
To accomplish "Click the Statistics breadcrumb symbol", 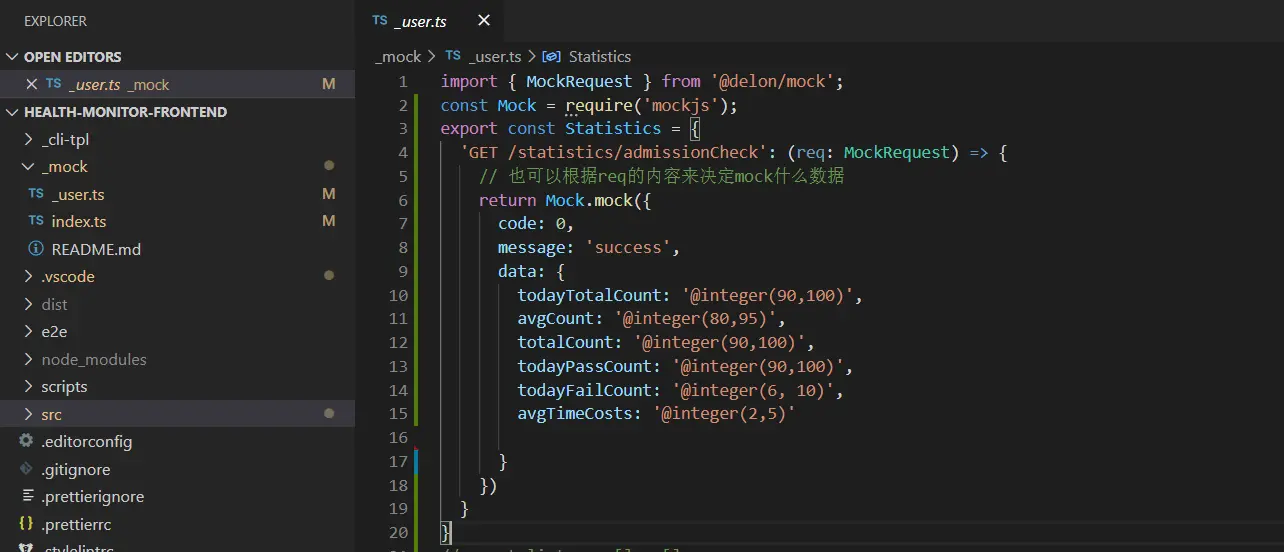I will point(600,57).
